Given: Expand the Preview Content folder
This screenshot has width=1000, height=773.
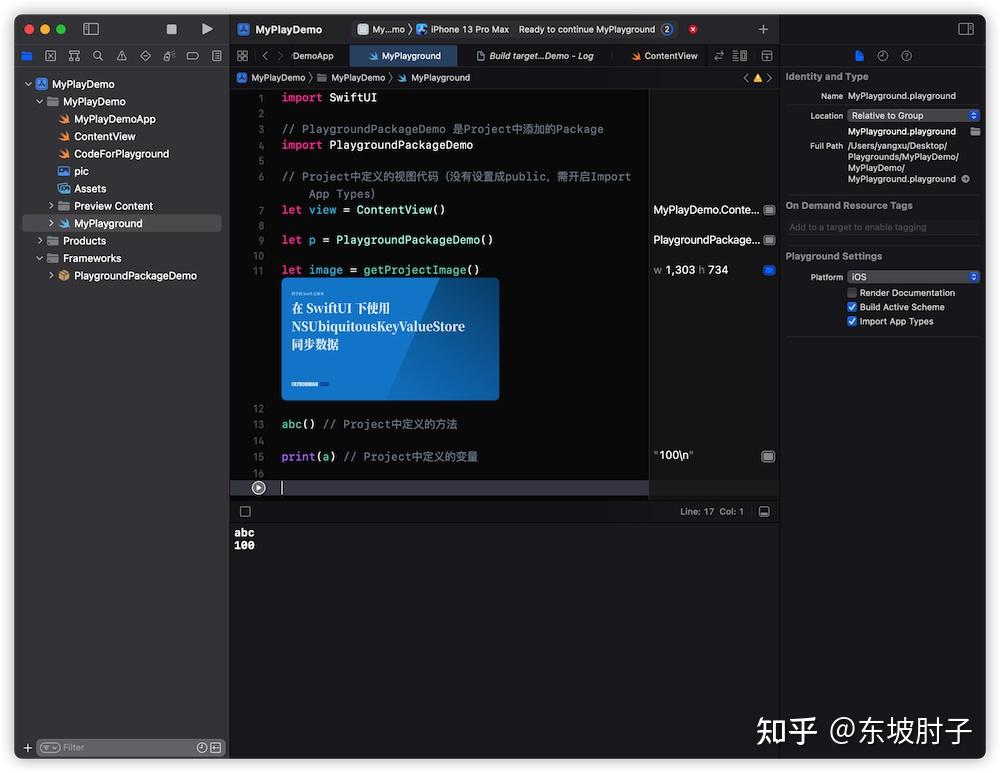Looking at the screenshot, I should click(51, 206).
